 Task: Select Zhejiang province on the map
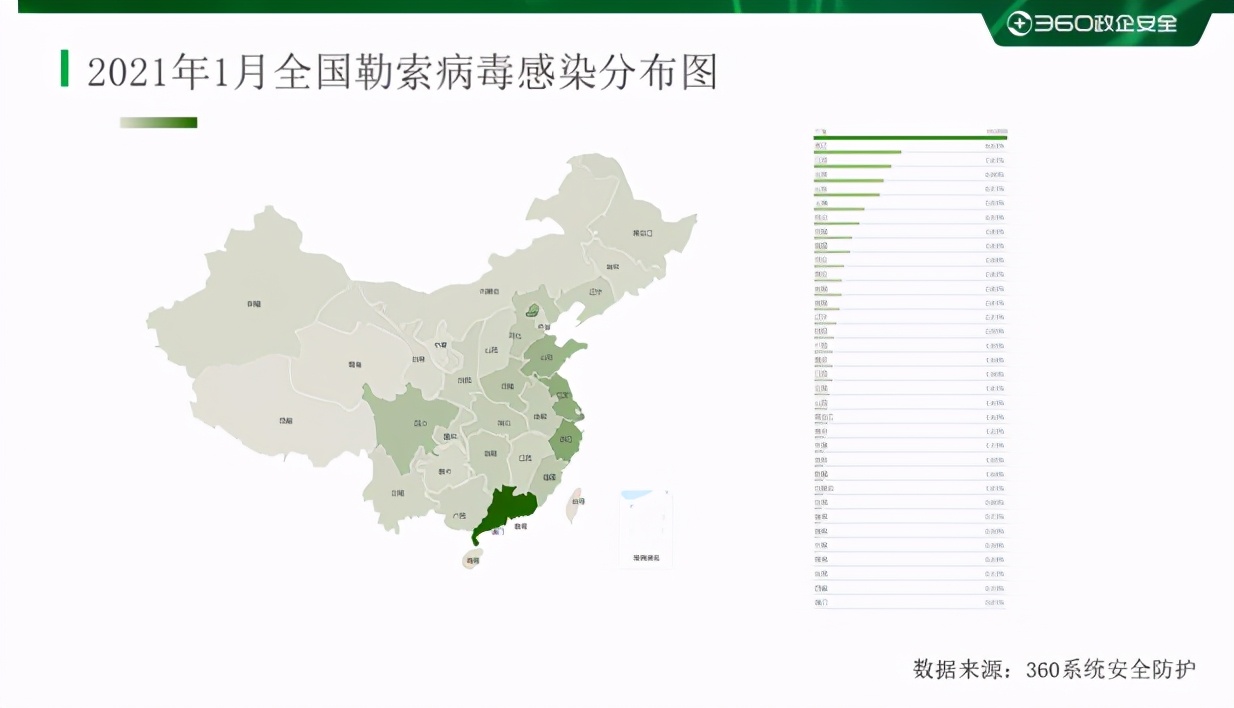[567, 438]
